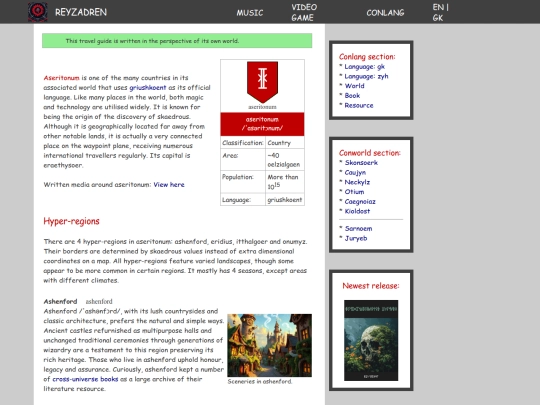
Task: Click the 'Conworld section:' heading
Action: [x=370, y=153]
